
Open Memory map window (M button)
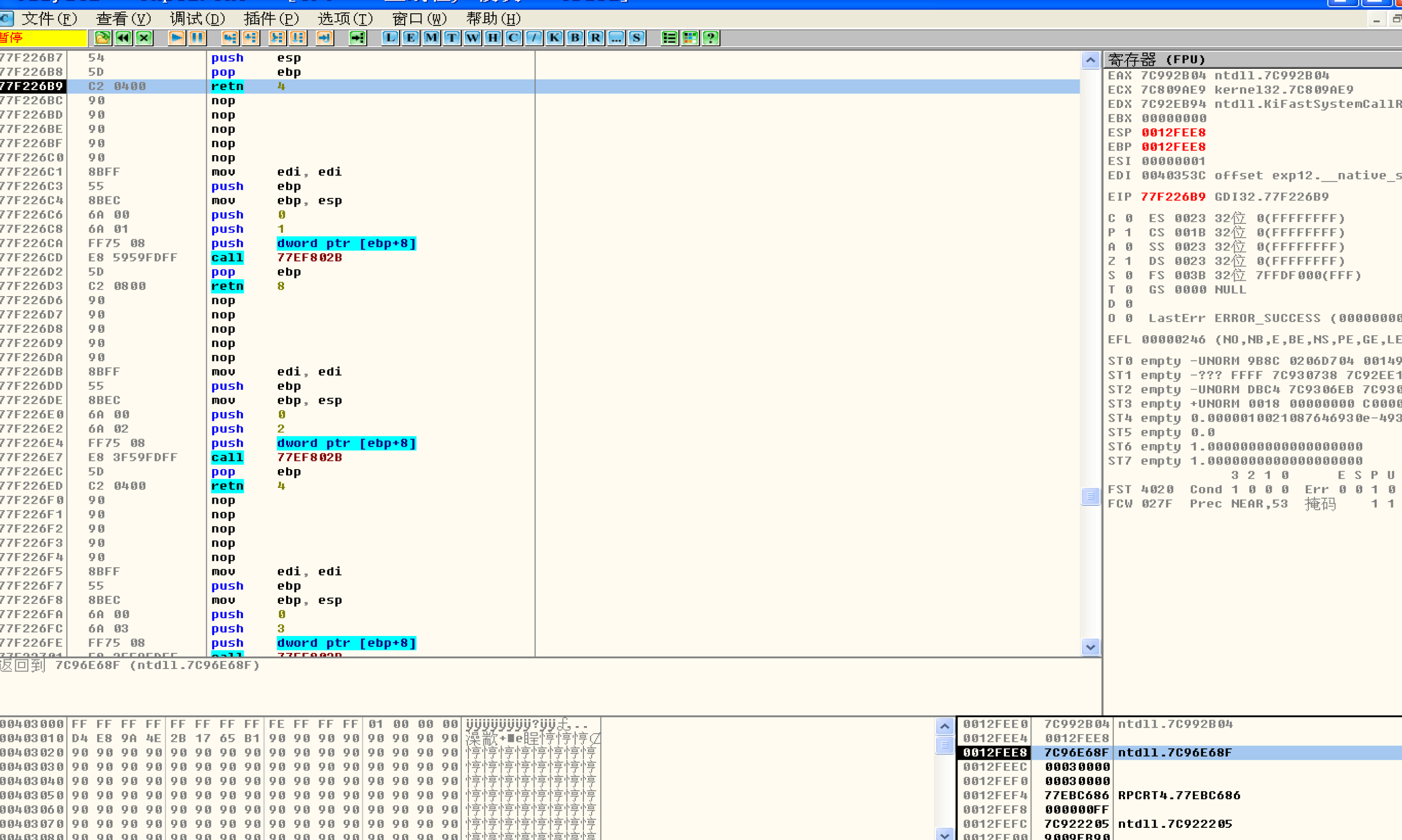coord(431,38)
